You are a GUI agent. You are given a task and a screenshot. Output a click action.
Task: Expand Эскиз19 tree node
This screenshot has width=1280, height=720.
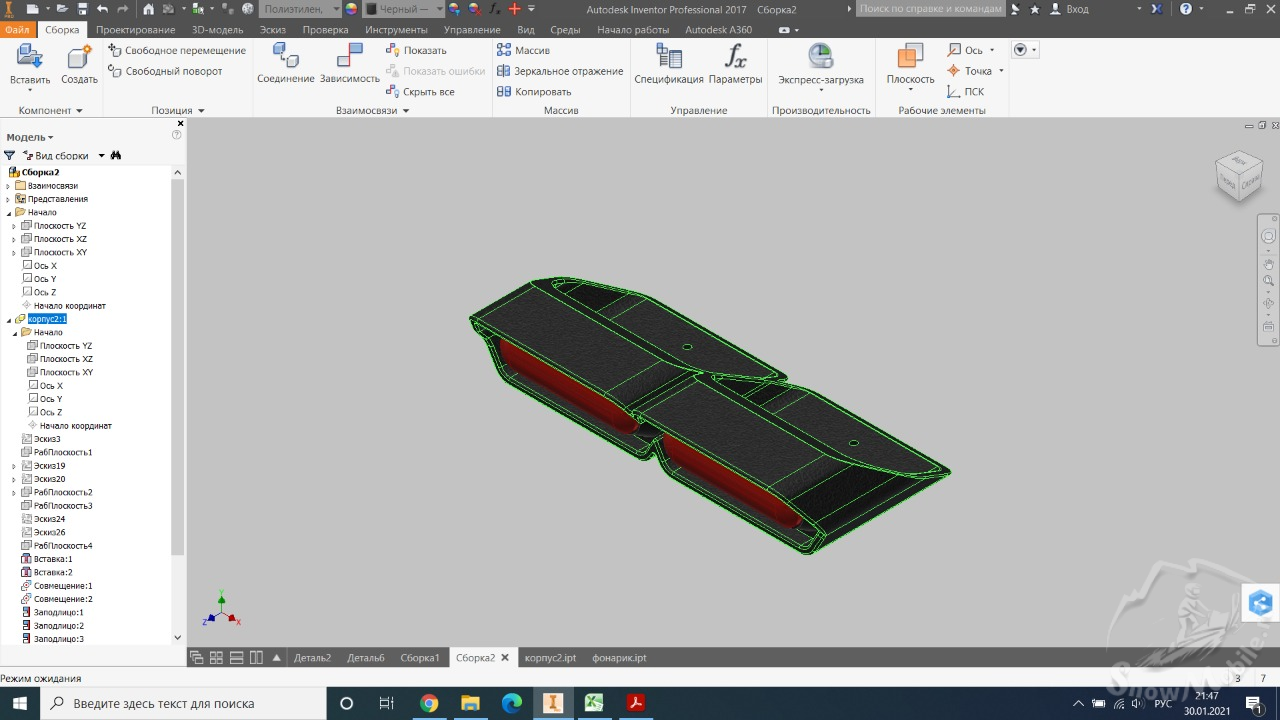click(x=14, y=466)
